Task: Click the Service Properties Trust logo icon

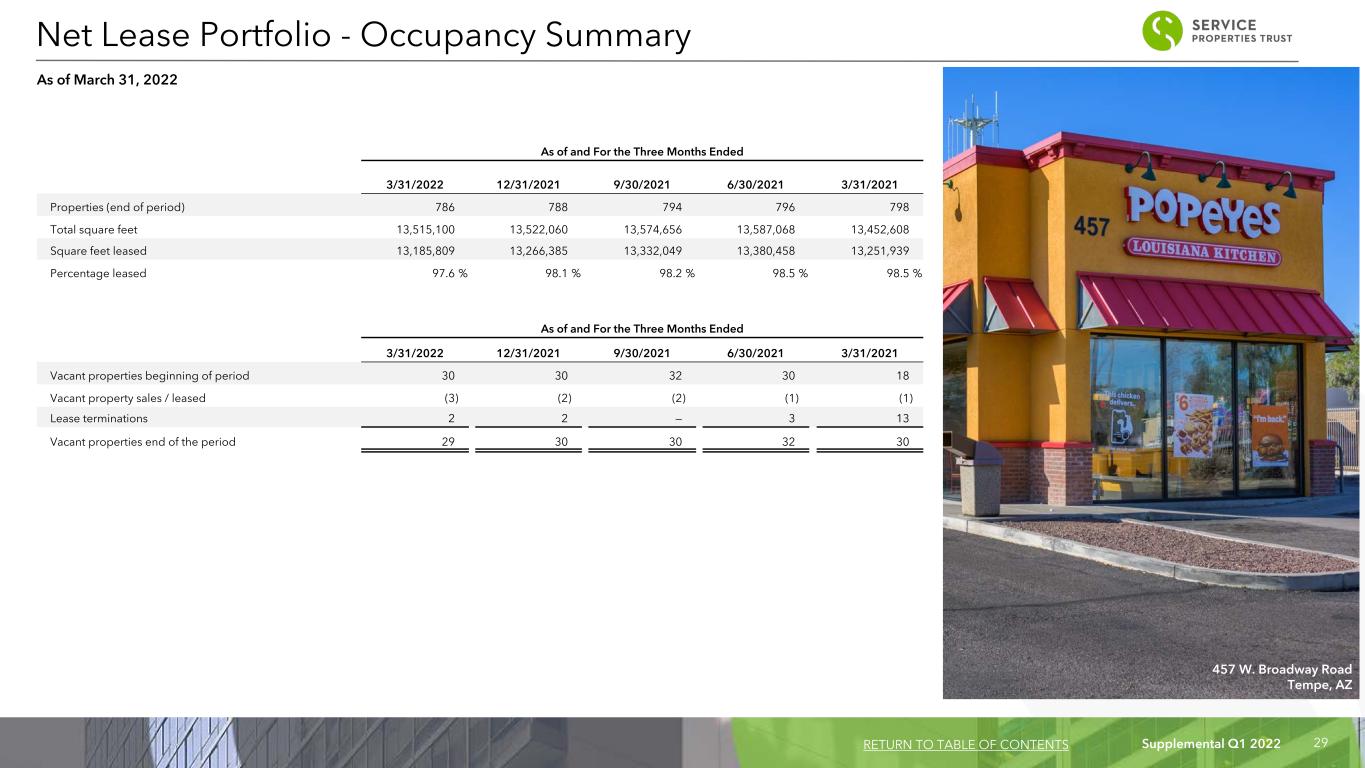Action: (x=1162, y=30)
